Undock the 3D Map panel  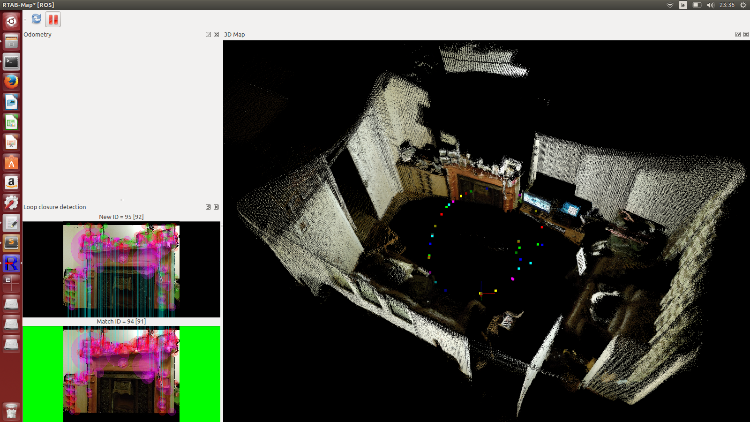737,35
